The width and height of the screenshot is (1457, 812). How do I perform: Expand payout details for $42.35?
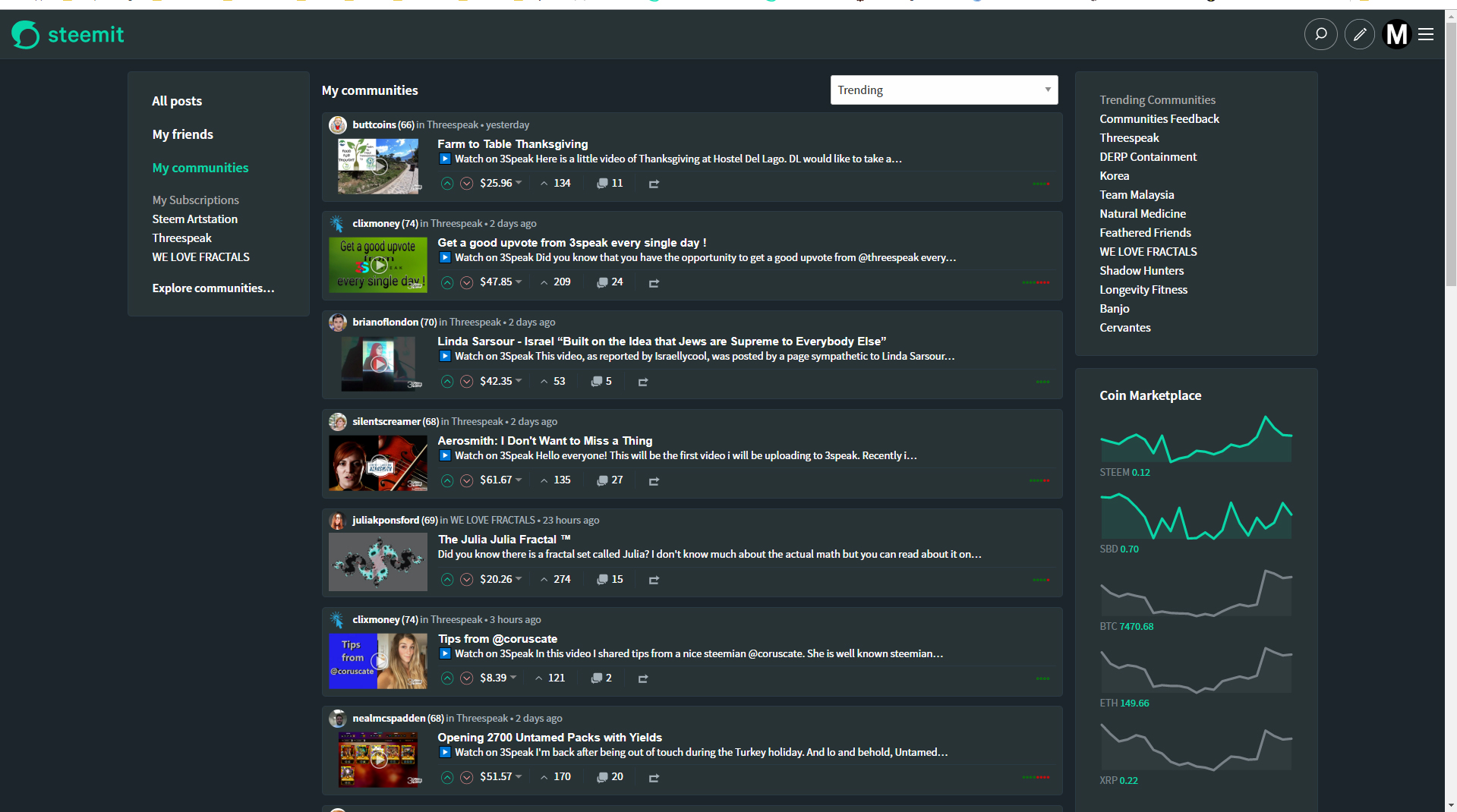coord(500,381)
